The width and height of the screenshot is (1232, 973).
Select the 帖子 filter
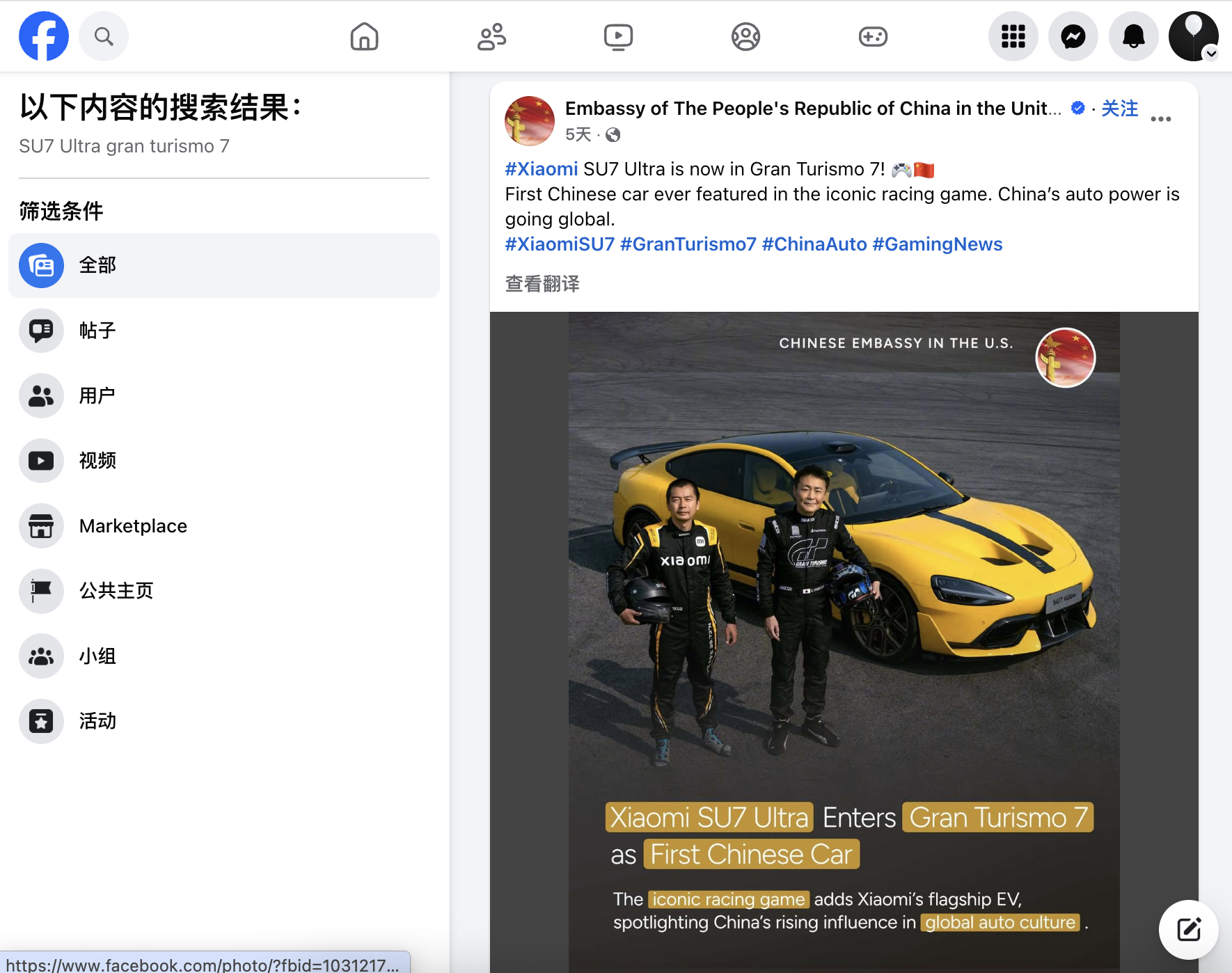tap(224, 331)
